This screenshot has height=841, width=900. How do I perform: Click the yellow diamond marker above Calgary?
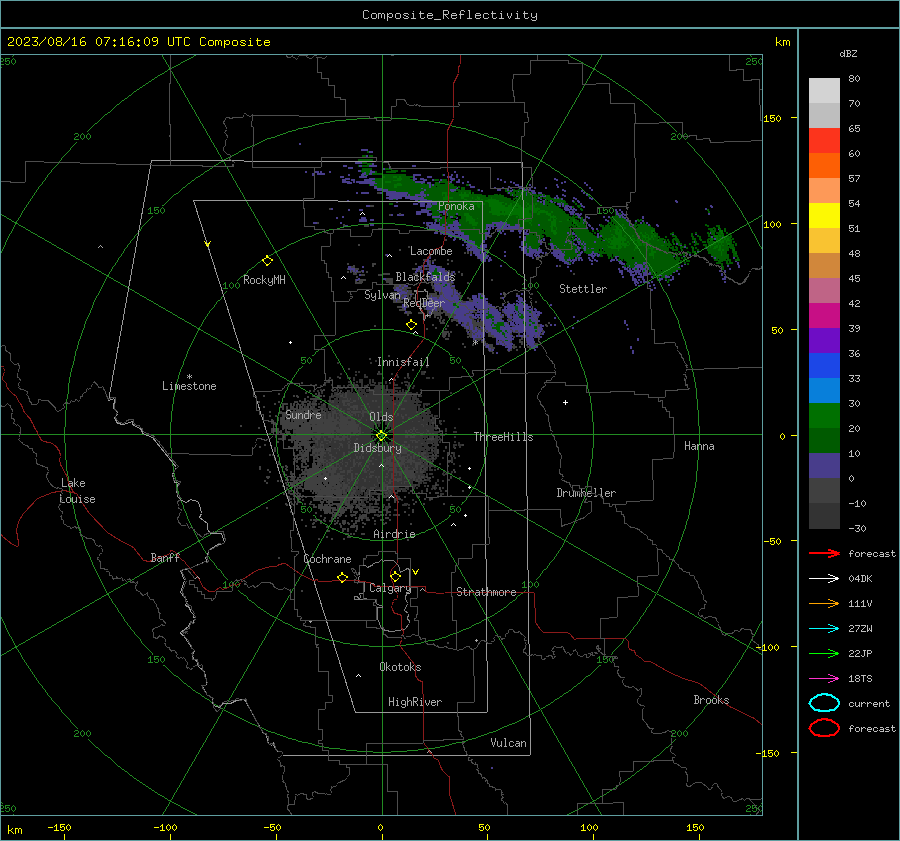pos(395,576)
